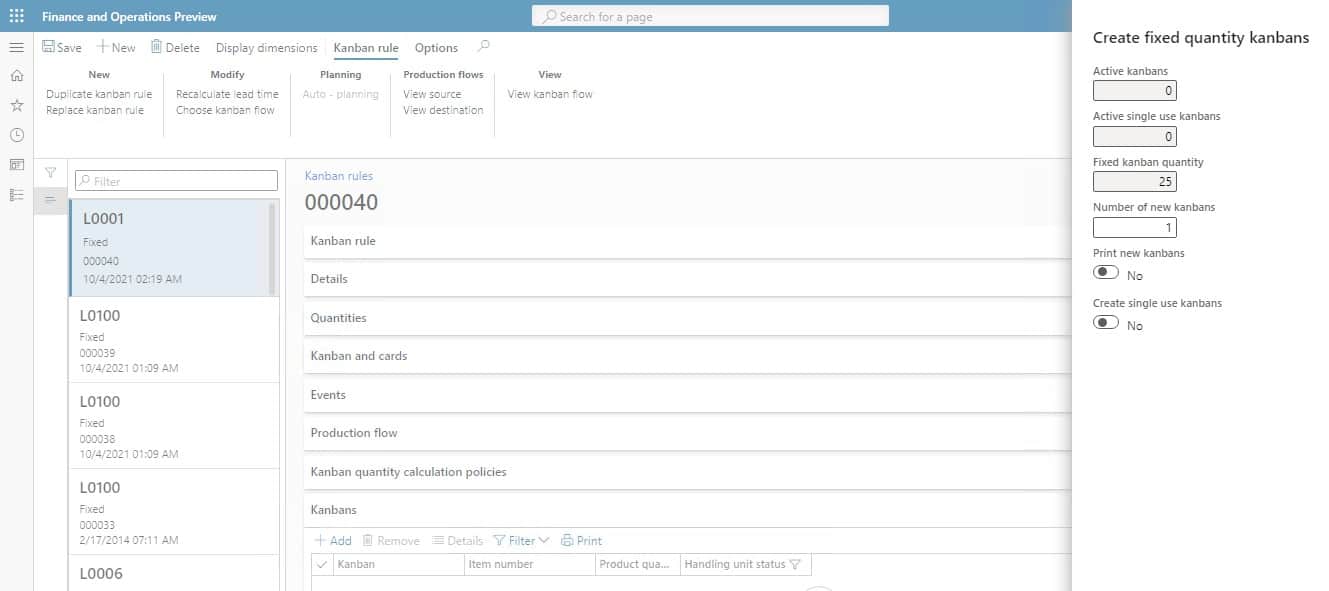Toggle the list pane collapse icon
The image size is (1329, 591).
click(50, 200)
